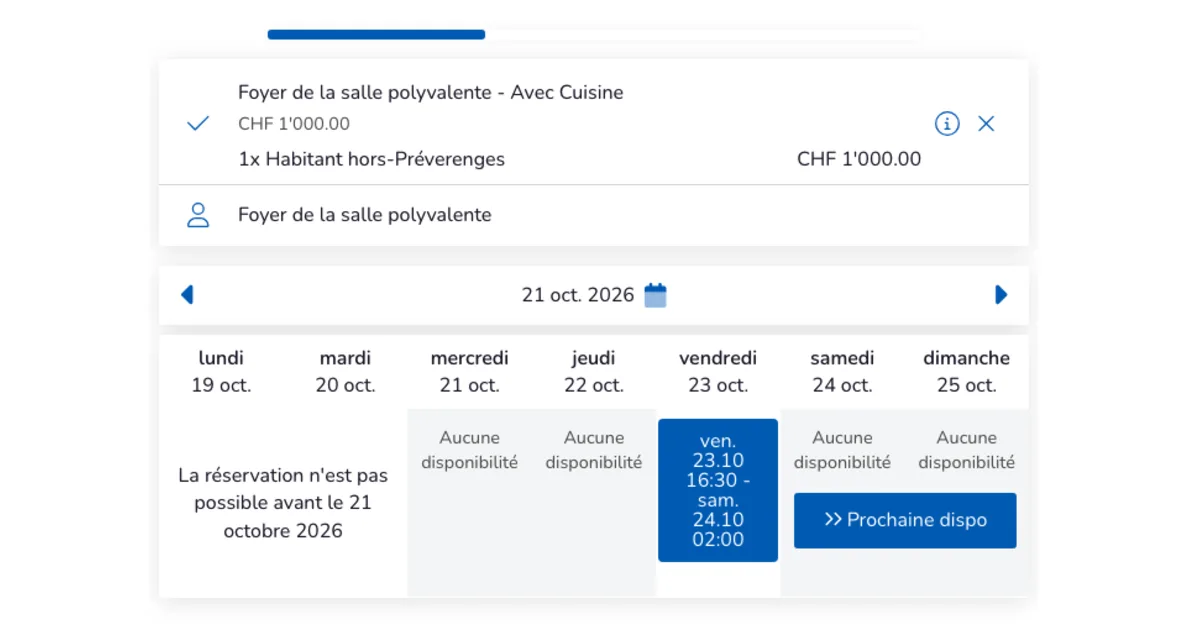
Task: Click the person icon beside Foyer de la salle polyvalente
Action: [198, 215]
